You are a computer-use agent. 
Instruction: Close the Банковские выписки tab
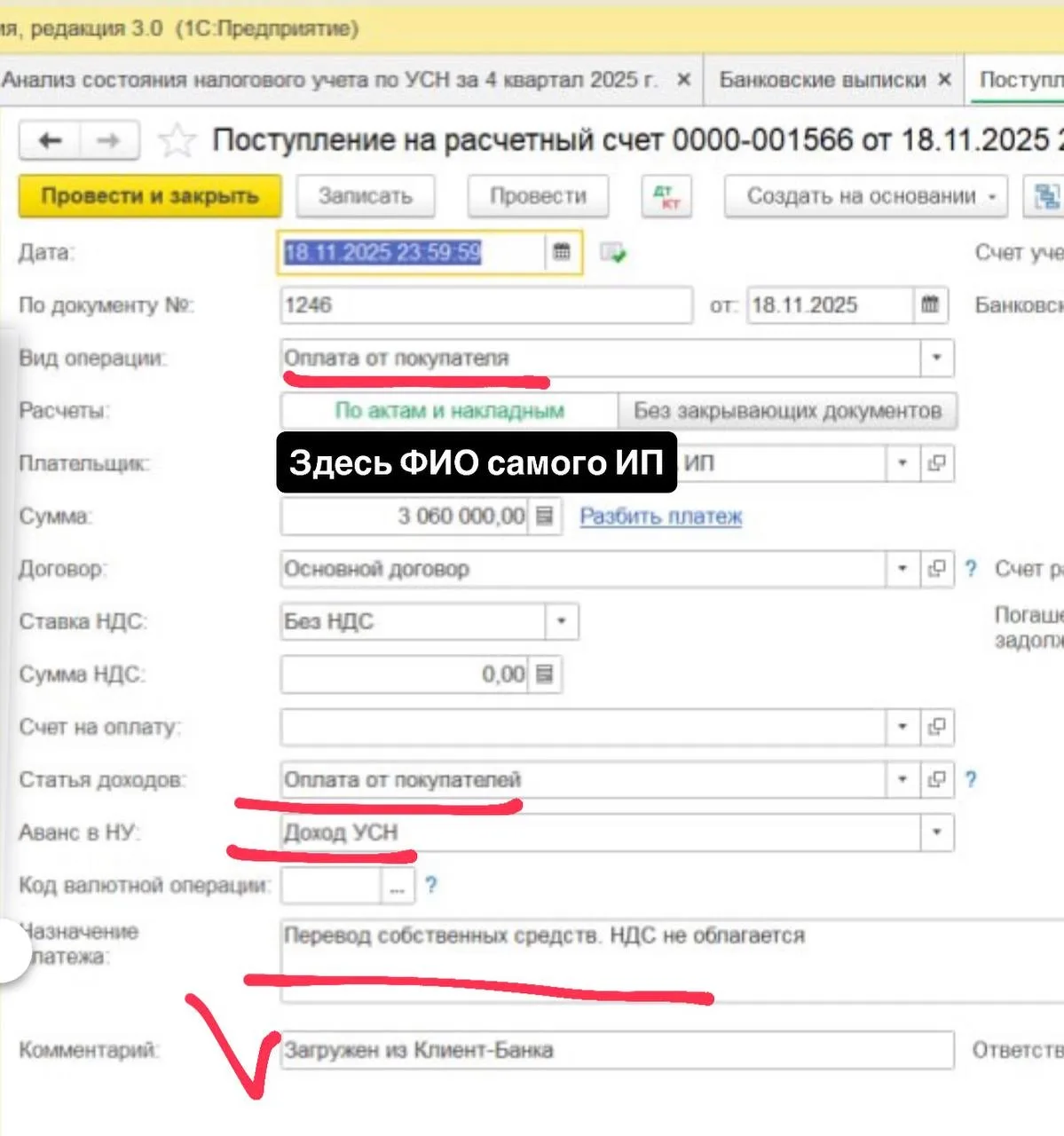pyautogui.click(x=944, y=80)
